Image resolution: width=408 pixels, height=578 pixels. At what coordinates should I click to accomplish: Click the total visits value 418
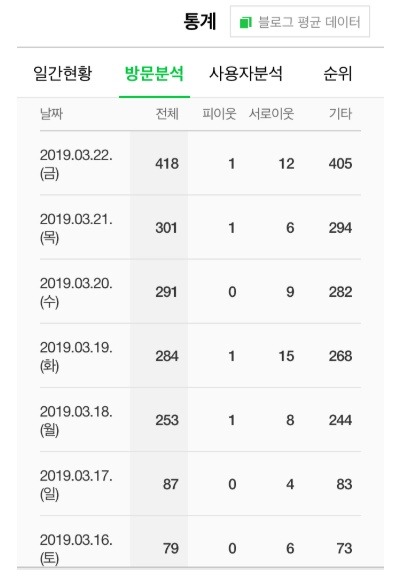coord(167,163)
